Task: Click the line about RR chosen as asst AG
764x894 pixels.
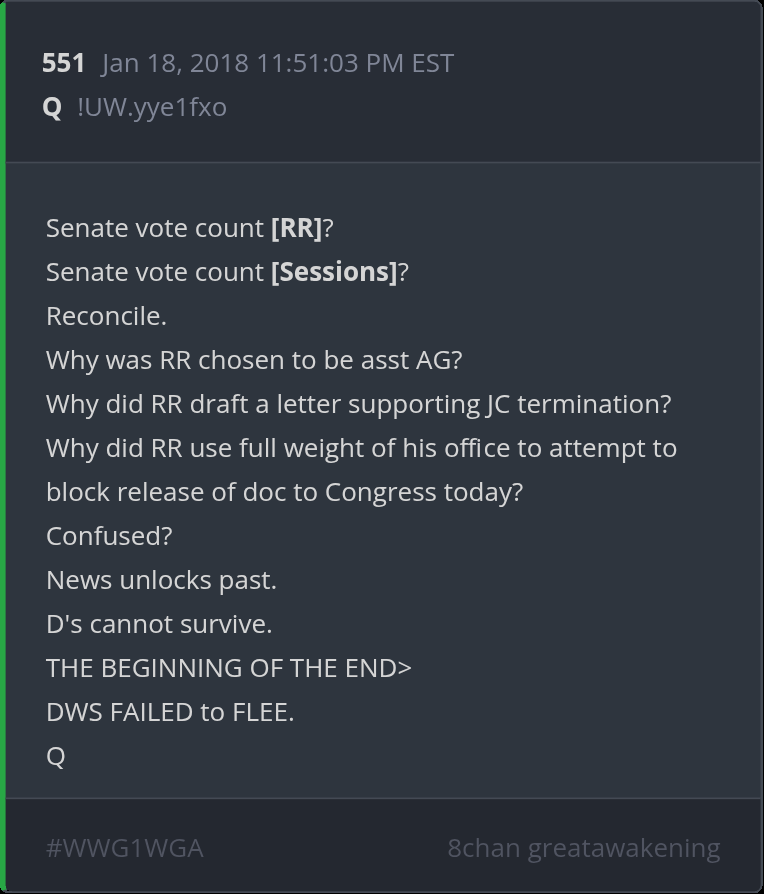Action: [254, 360]
